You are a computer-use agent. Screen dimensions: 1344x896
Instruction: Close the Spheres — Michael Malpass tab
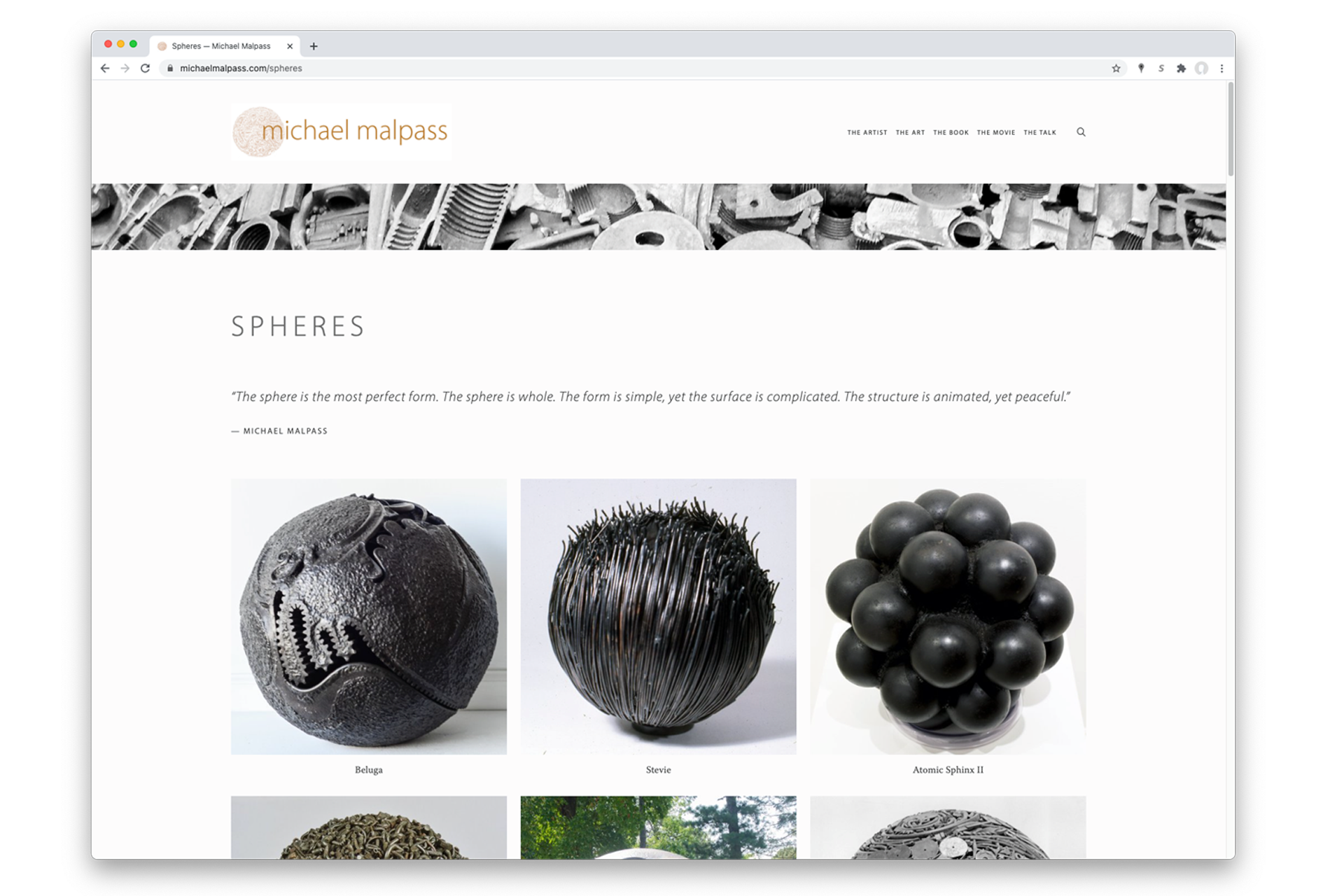pyautogui.click(x=290, y=46)
